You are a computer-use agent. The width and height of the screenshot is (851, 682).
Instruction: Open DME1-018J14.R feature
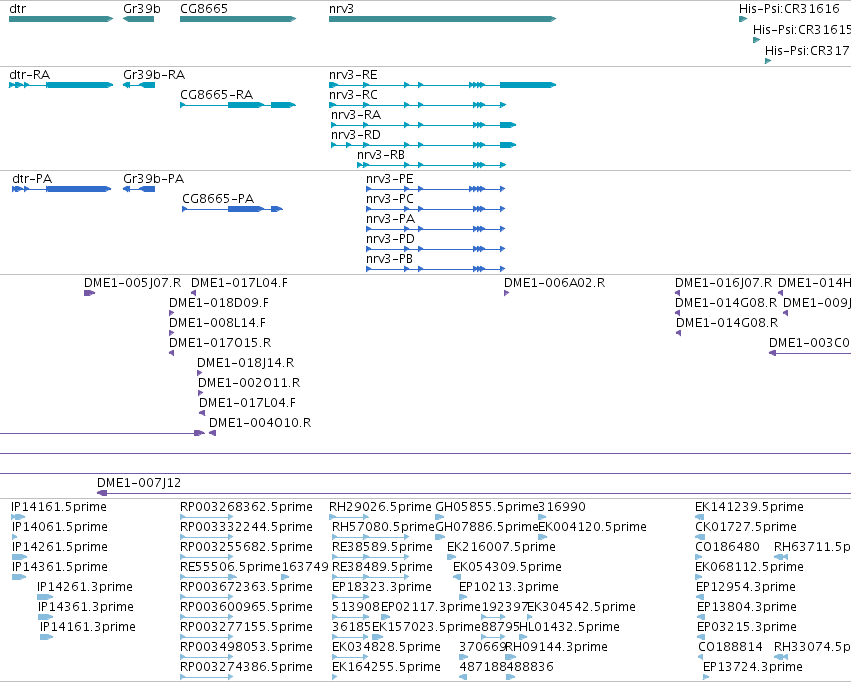pyautogui.click(x=199, y=373)
